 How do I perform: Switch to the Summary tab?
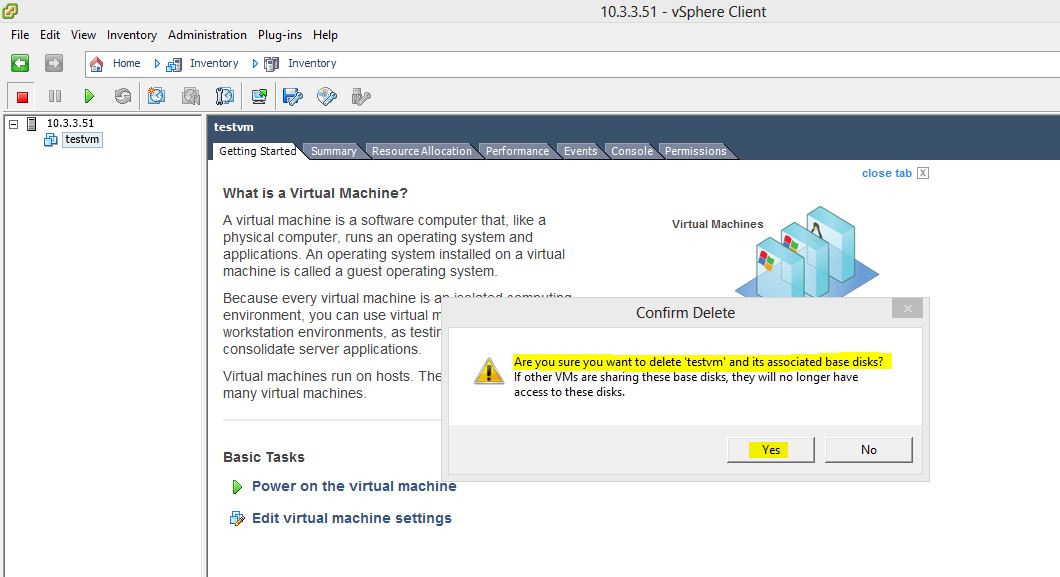coord(333,151)
